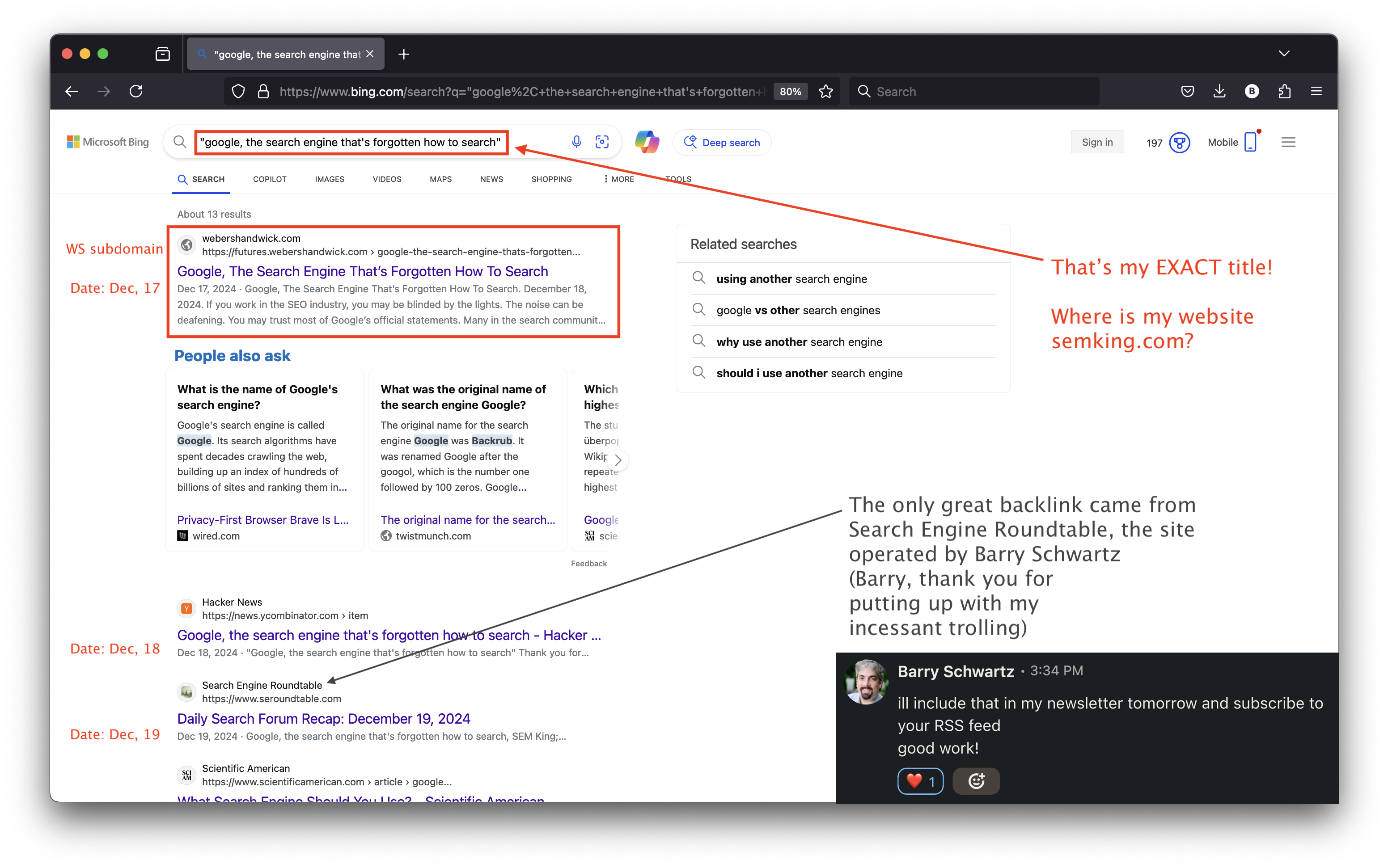Image resolution: width=1388 pixels, height=868 pixels.
Task: Click the Hacker News favicon
Action: [x=186, y=608]
